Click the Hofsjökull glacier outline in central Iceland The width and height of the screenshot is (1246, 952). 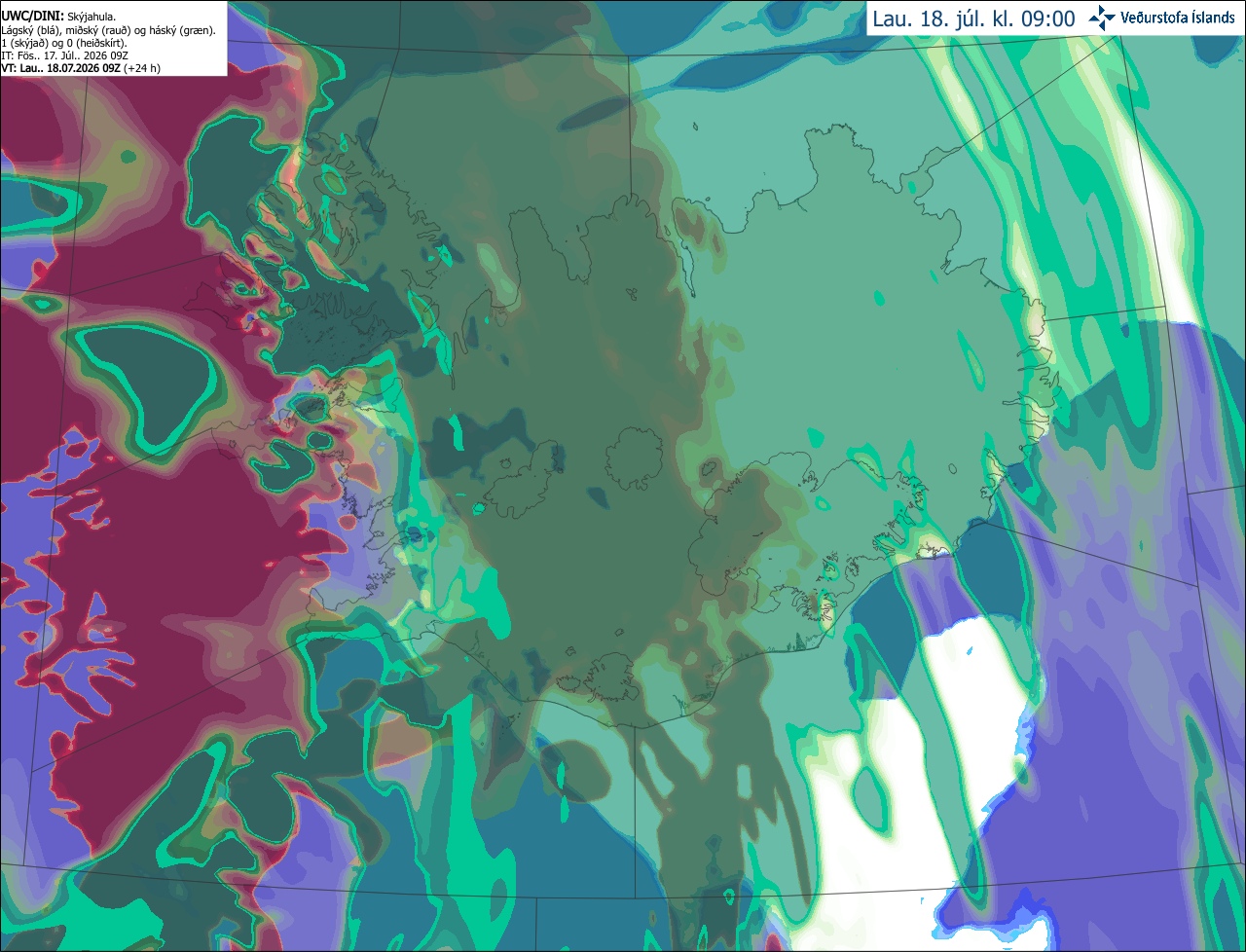[x=634, y=456]
